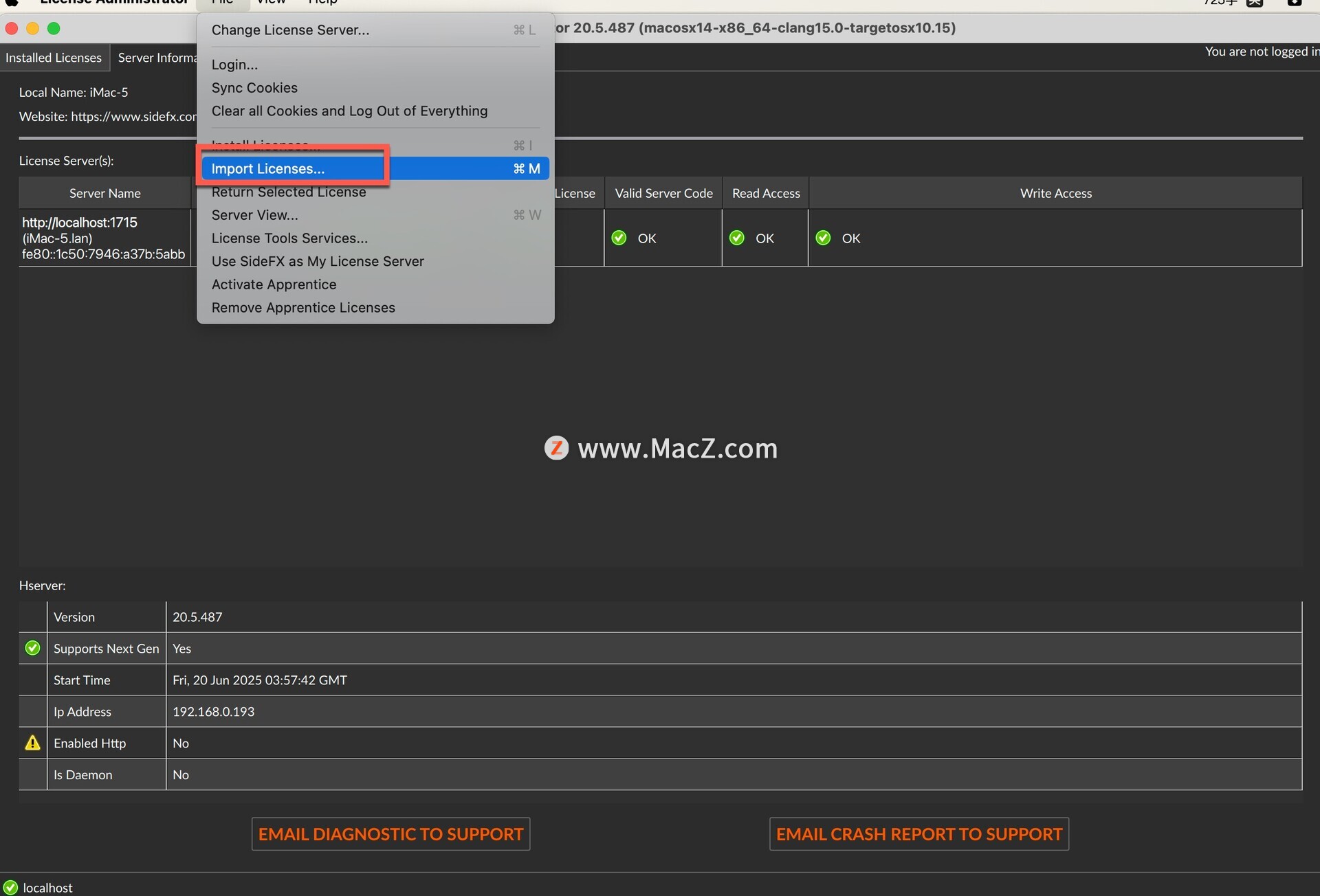Click the green check beside Supports Next Gen
Screen dimensions: 1320x896
[32, 648]
